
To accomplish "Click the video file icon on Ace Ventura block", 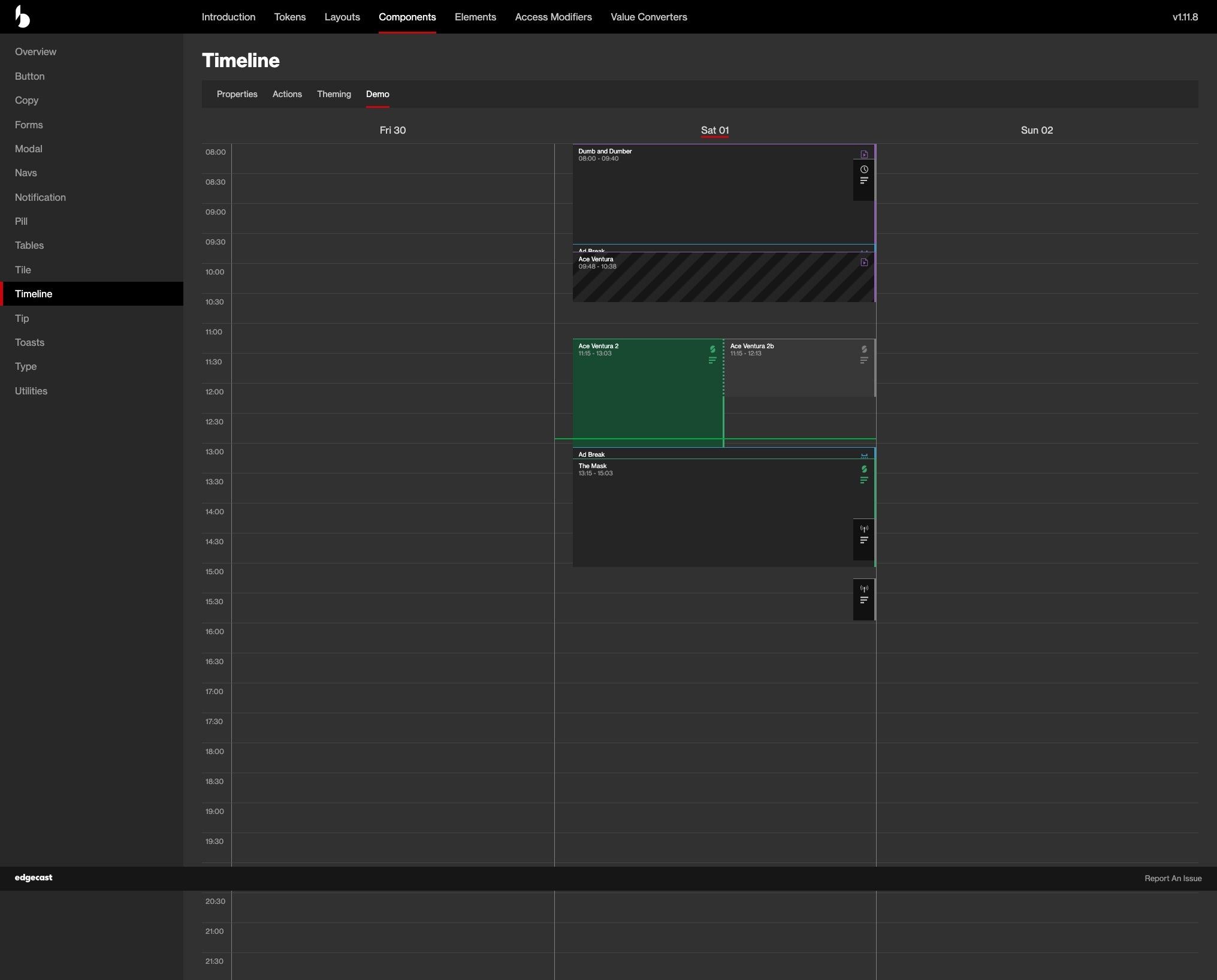I will click(x=864, y=263).
